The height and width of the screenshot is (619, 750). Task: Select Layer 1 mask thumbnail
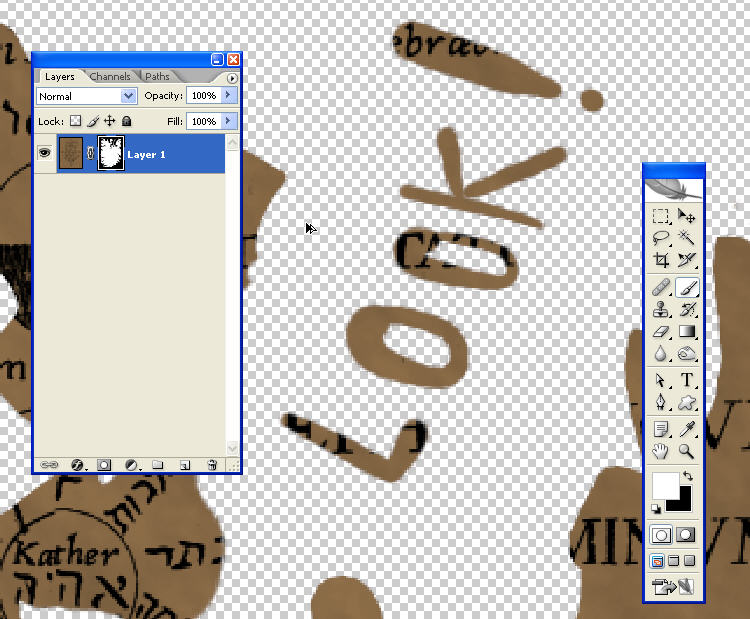tap(110, 153)
